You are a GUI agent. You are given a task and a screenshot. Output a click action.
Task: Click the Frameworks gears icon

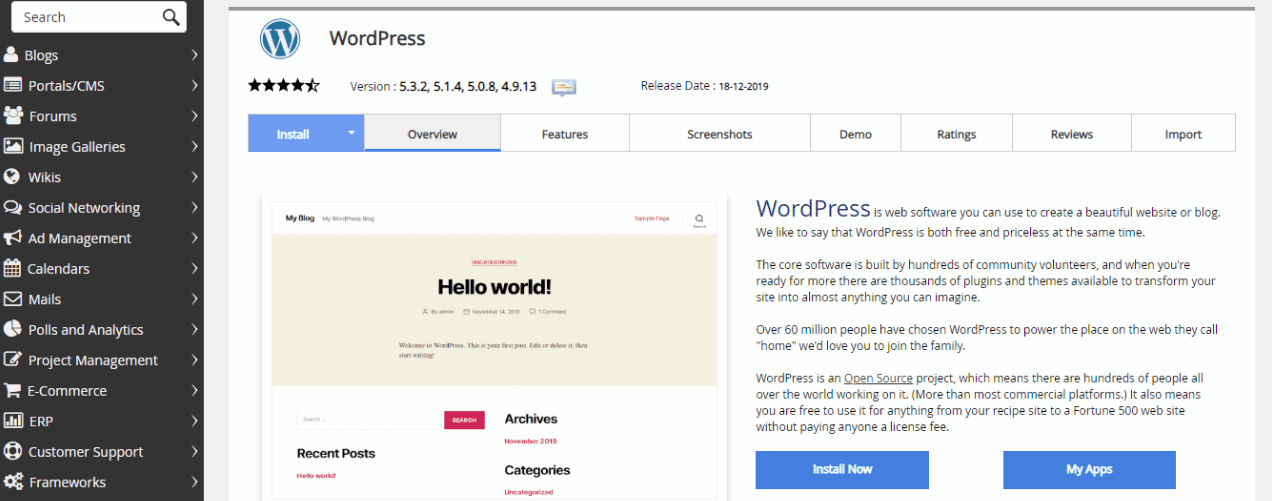[13, 482]
